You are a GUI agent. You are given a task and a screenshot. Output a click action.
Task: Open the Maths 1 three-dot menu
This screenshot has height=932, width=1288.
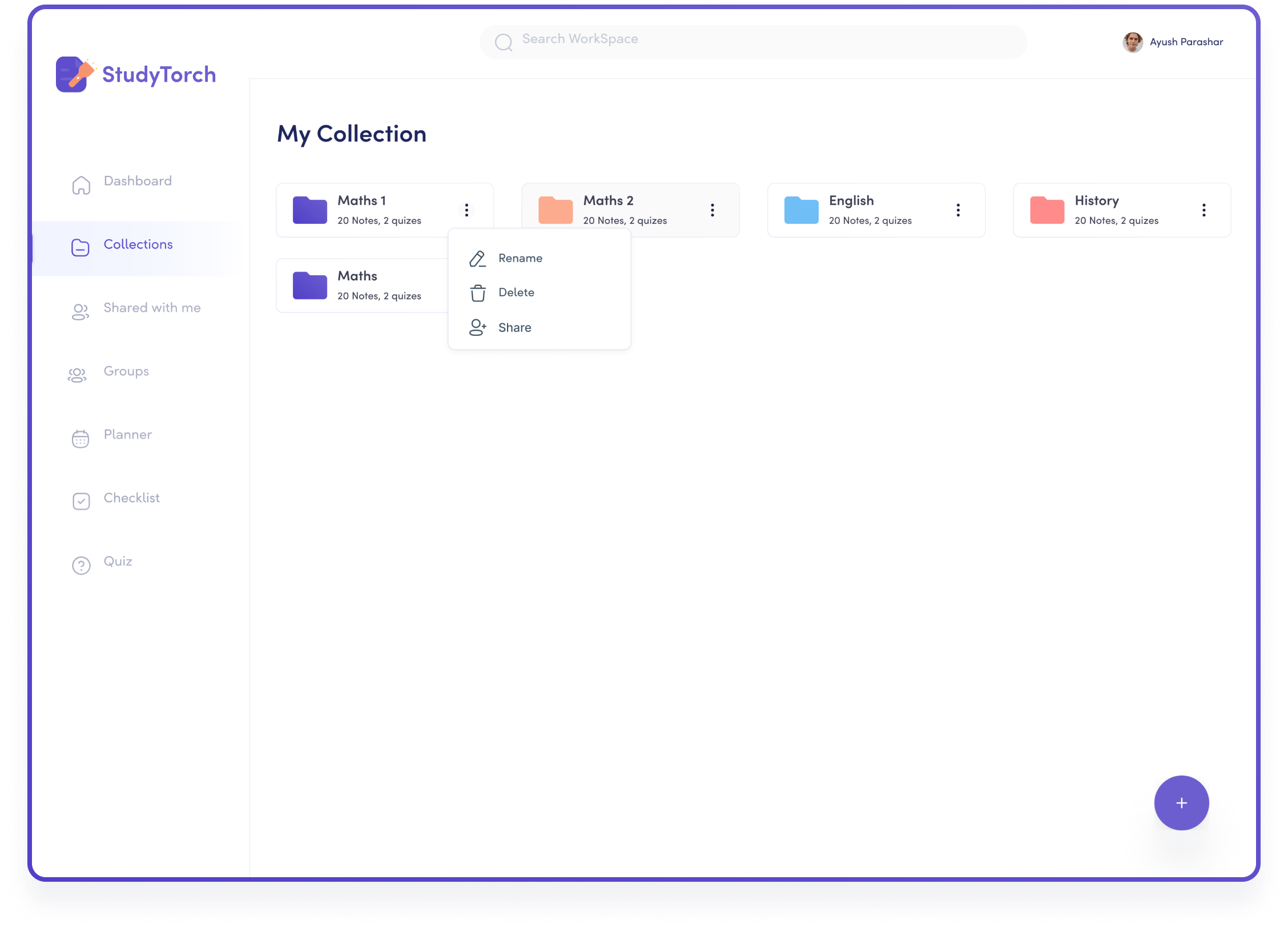coord(466,210)
